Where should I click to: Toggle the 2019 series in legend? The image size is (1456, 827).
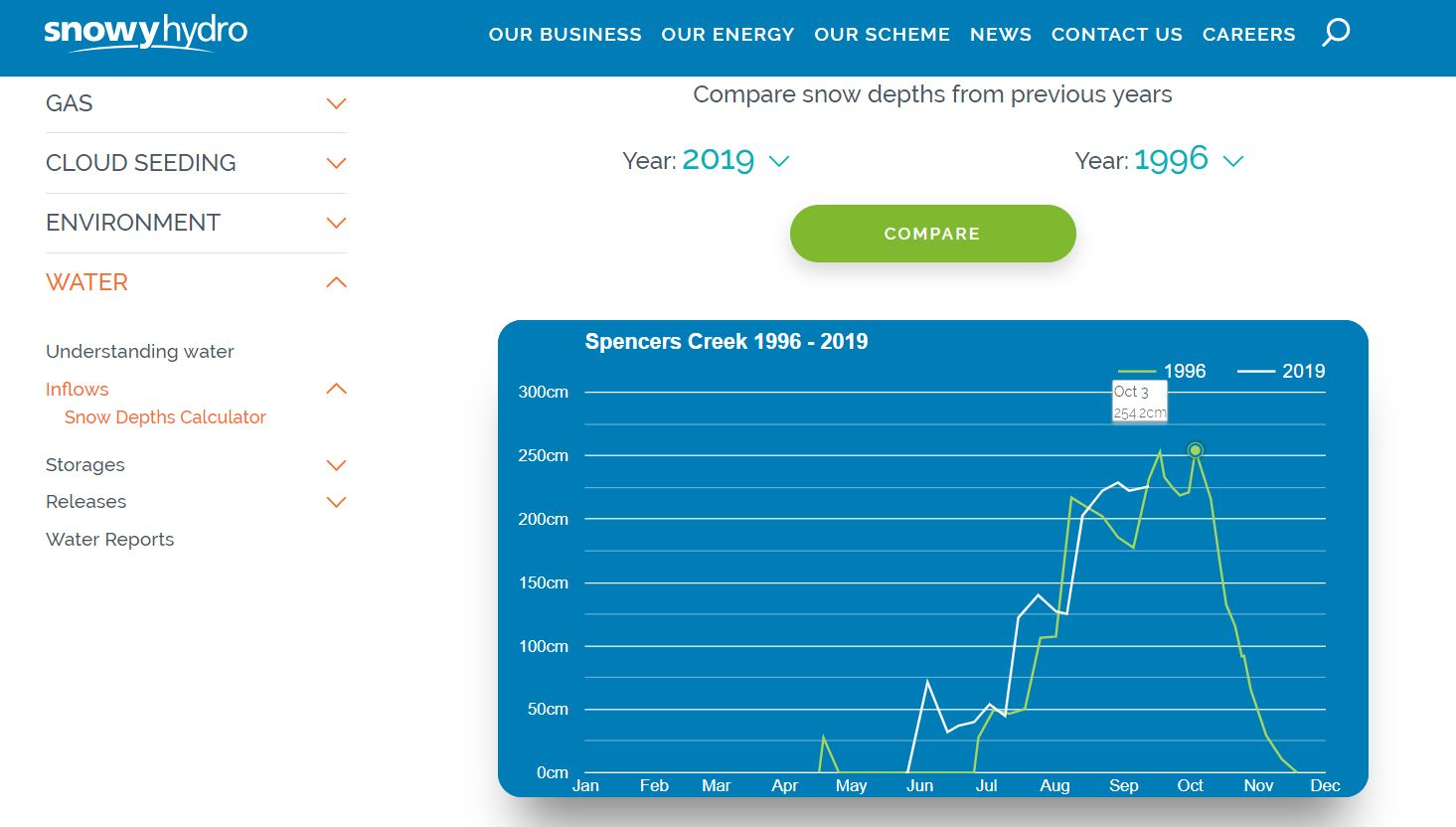tap(1283, 372)
